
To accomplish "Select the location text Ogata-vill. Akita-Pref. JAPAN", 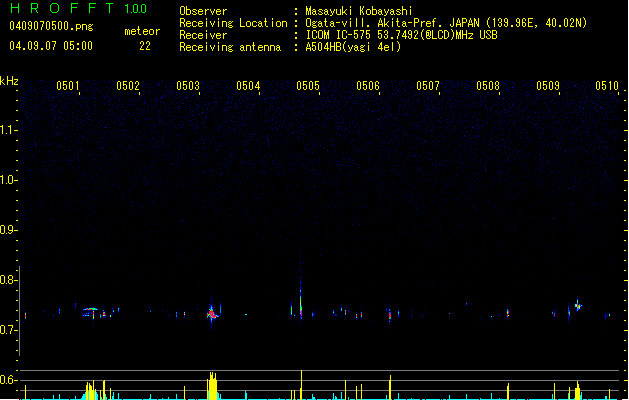I will pyautogui.click(x=392, y=23).
